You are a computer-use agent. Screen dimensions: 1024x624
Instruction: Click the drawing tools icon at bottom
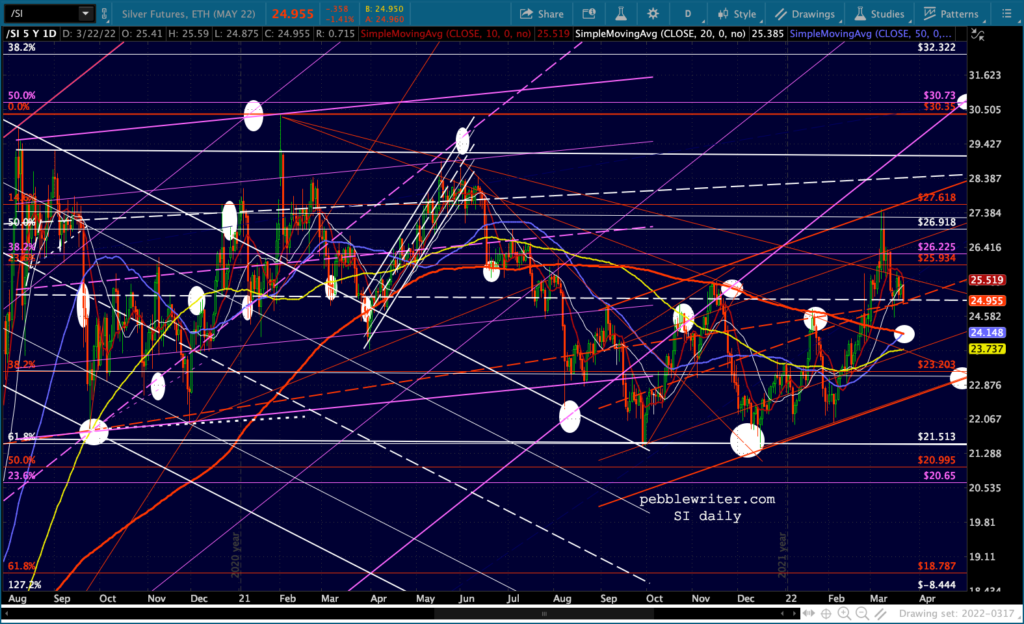(880, 614)
